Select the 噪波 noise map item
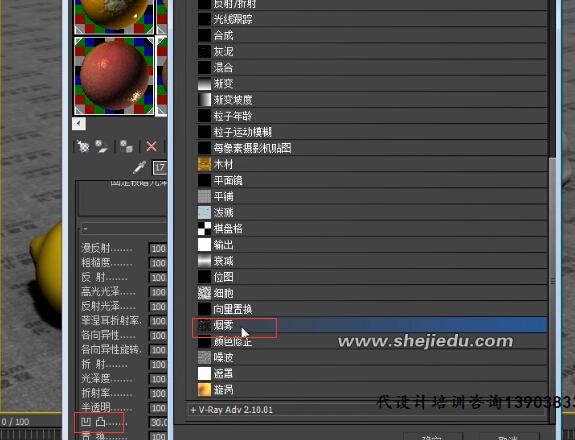The image size is (575, 440). point(372,358)
